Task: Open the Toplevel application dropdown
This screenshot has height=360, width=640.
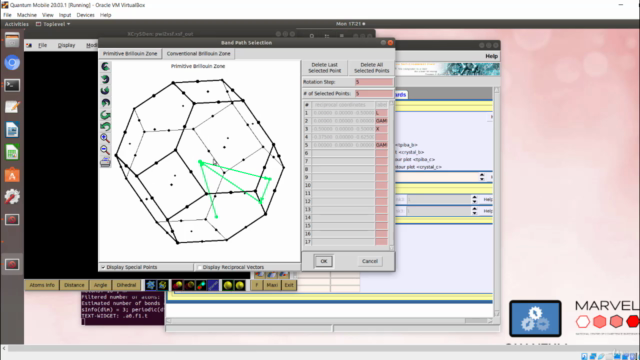Action: (53, 24)
